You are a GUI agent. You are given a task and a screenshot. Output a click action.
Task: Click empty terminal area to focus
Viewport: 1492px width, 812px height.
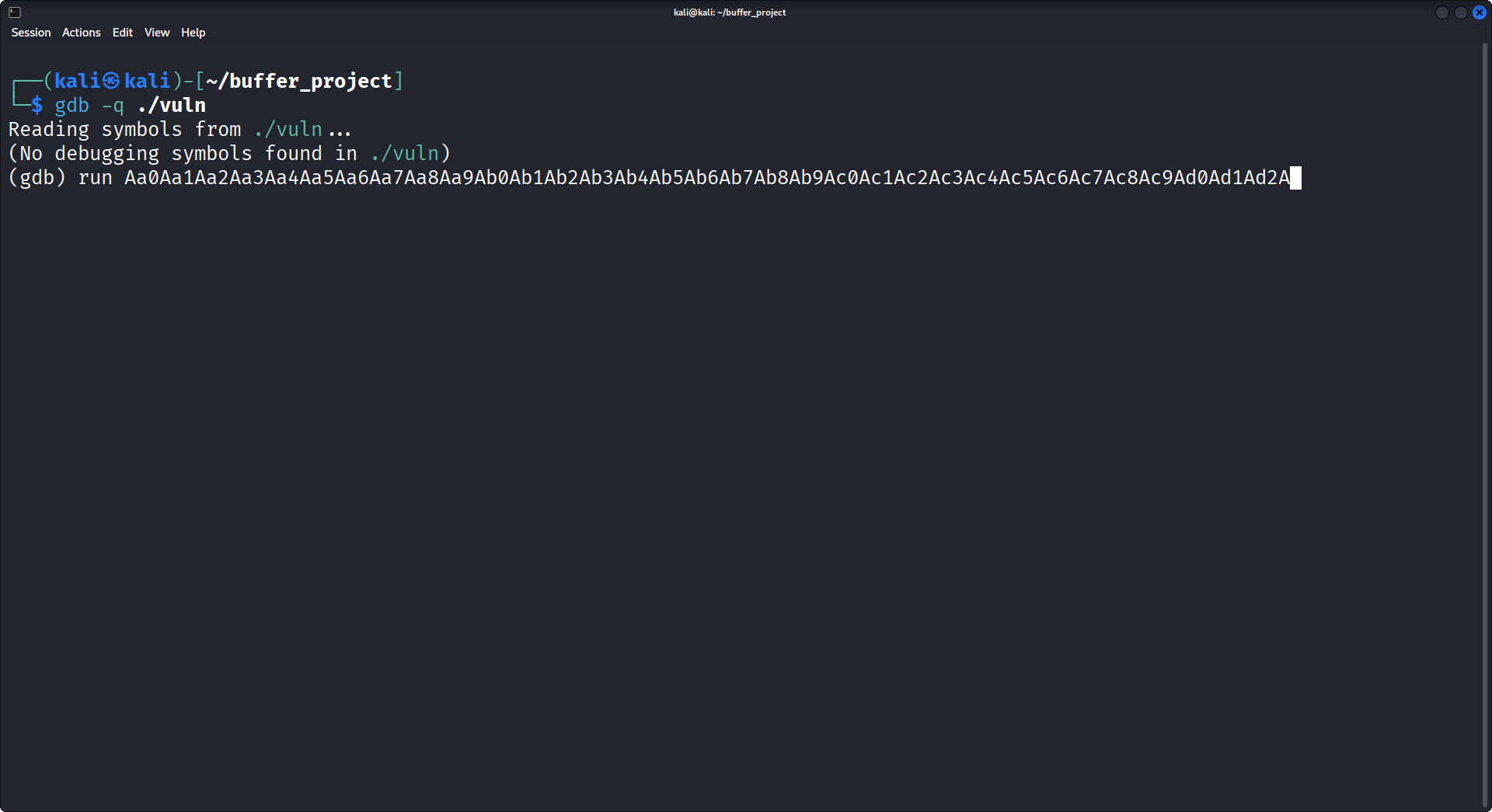pos(699,466)
